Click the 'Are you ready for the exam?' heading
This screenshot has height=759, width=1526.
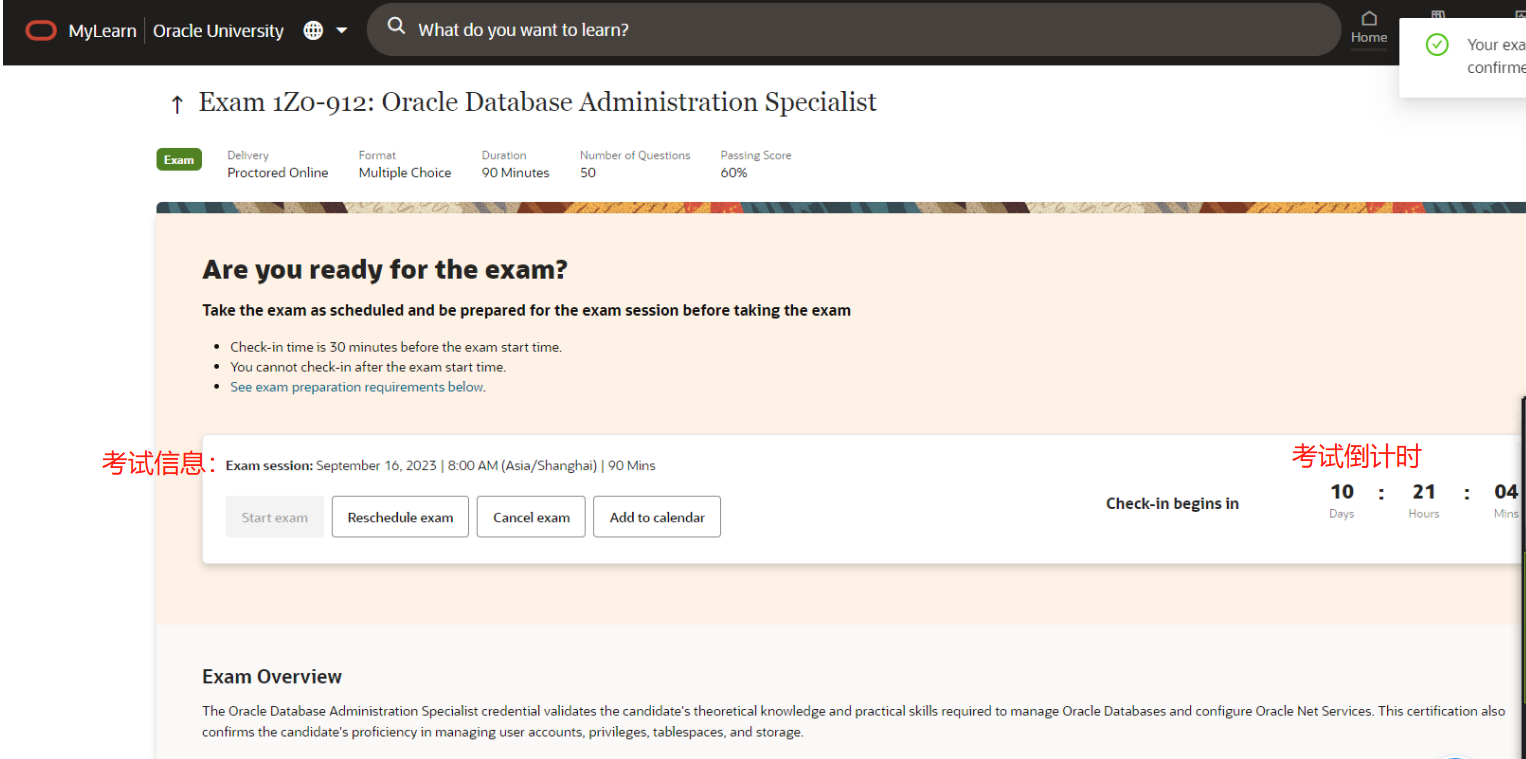point(385,270)
